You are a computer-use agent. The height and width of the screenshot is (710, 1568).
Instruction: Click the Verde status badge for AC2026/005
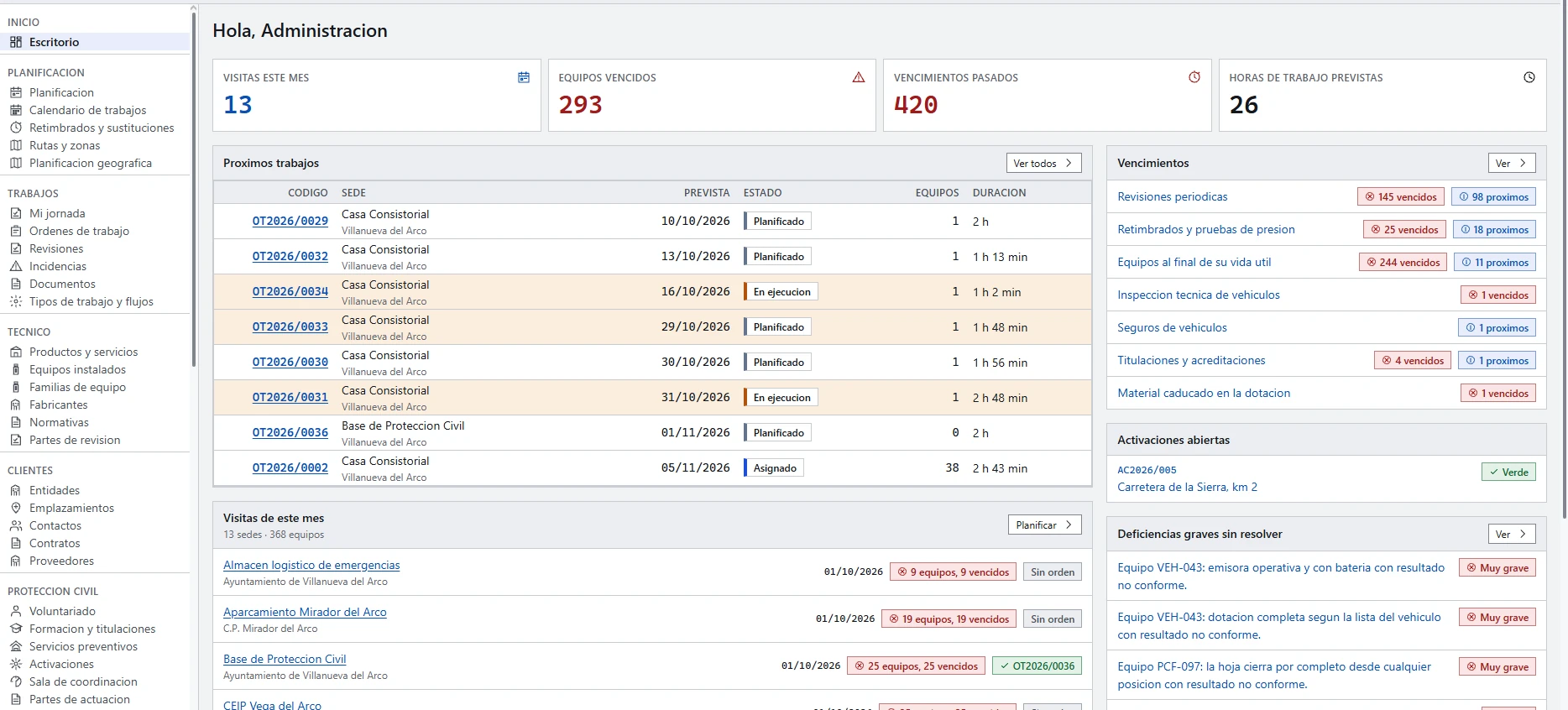click(1508, 472)
